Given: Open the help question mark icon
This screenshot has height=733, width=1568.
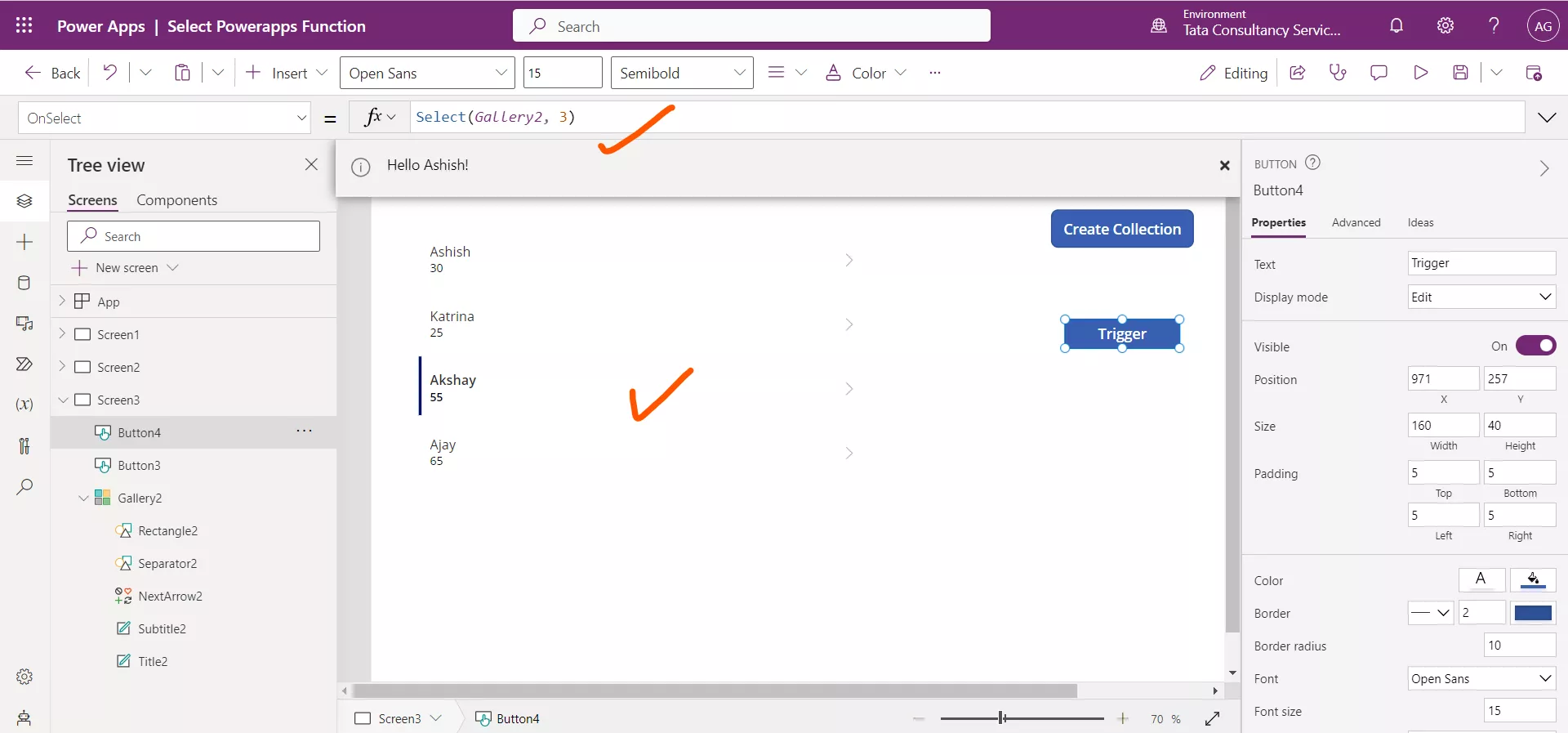Looking at the screenshot, I should coord(1494,25).
